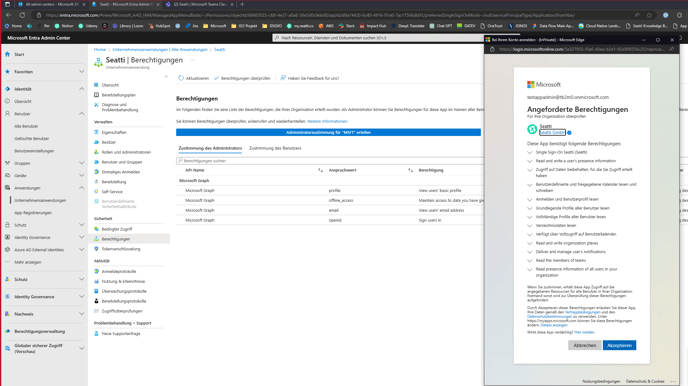This screenshot has width=688, height=386.
Task: Switch to Zustimmung des Benutzers tab
Action: pyautogui.click(x=275, y=148)
